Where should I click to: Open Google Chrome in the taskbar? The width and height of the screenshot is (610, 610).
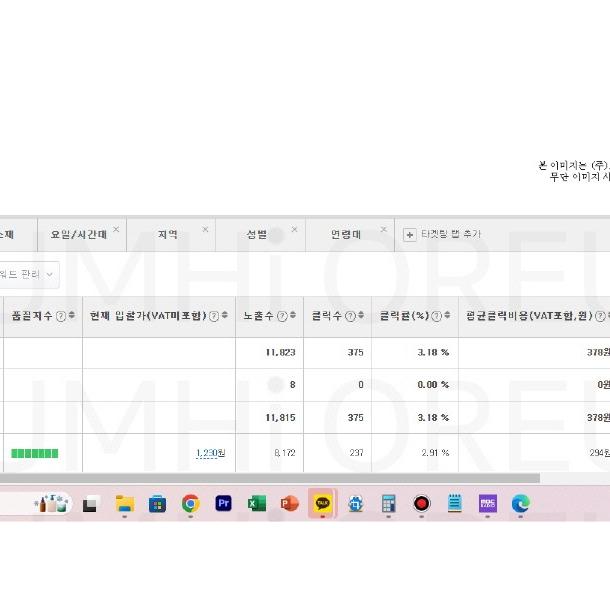point(191,504)
